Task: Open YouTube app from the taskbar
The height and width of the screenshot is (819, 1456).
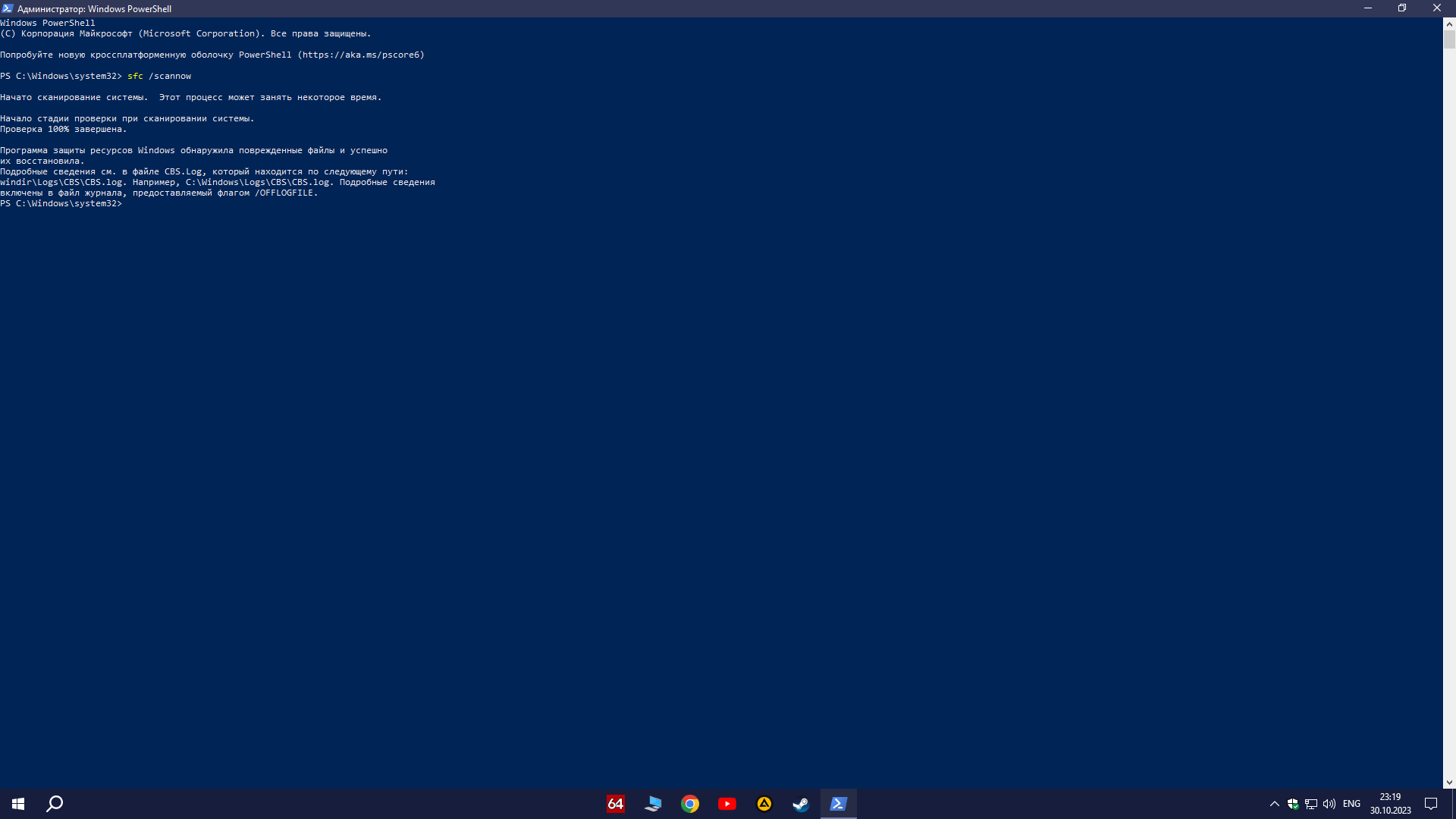Action: click(726, 804)
